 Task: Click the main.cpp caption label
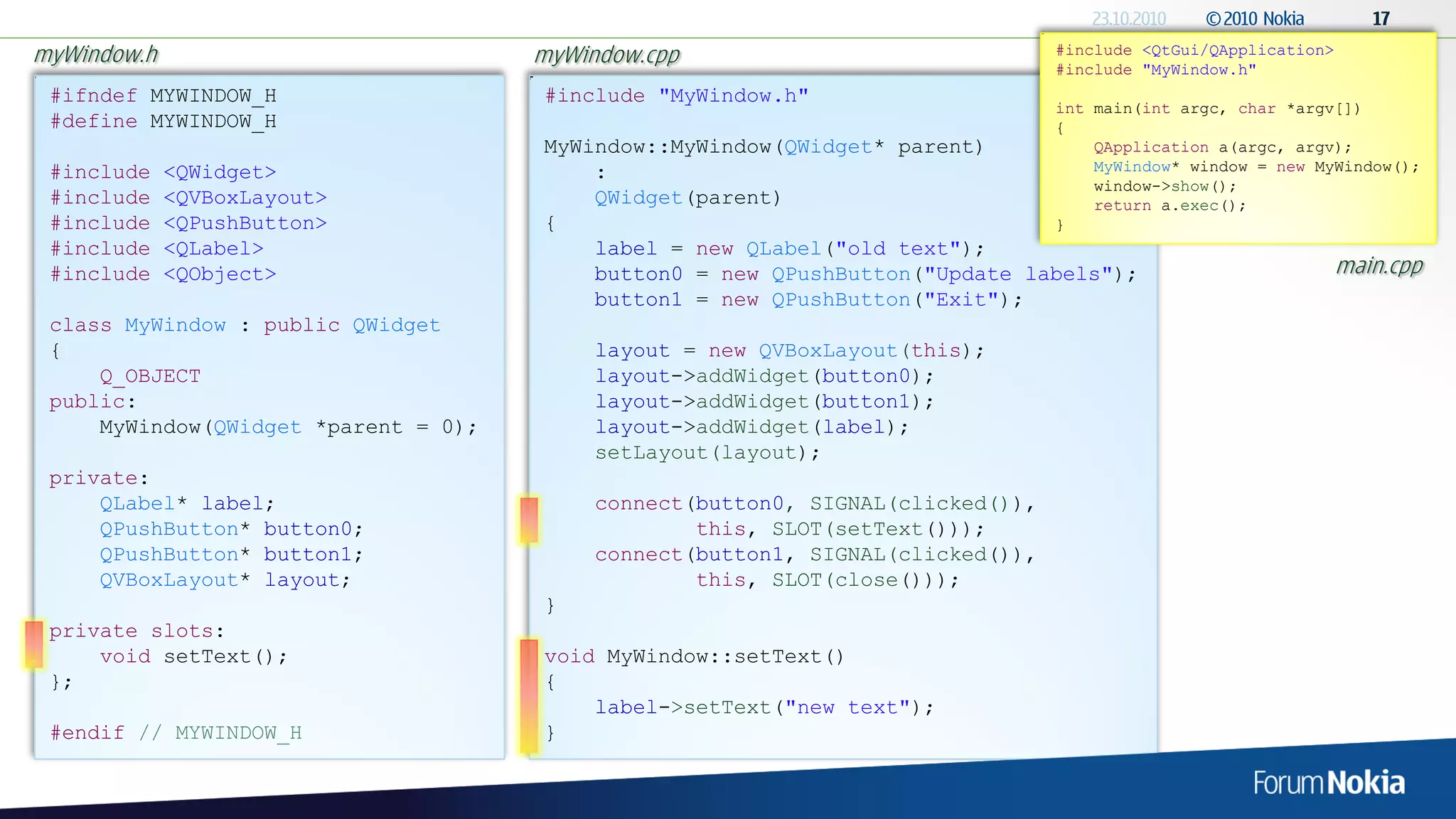coord(1379,266)
